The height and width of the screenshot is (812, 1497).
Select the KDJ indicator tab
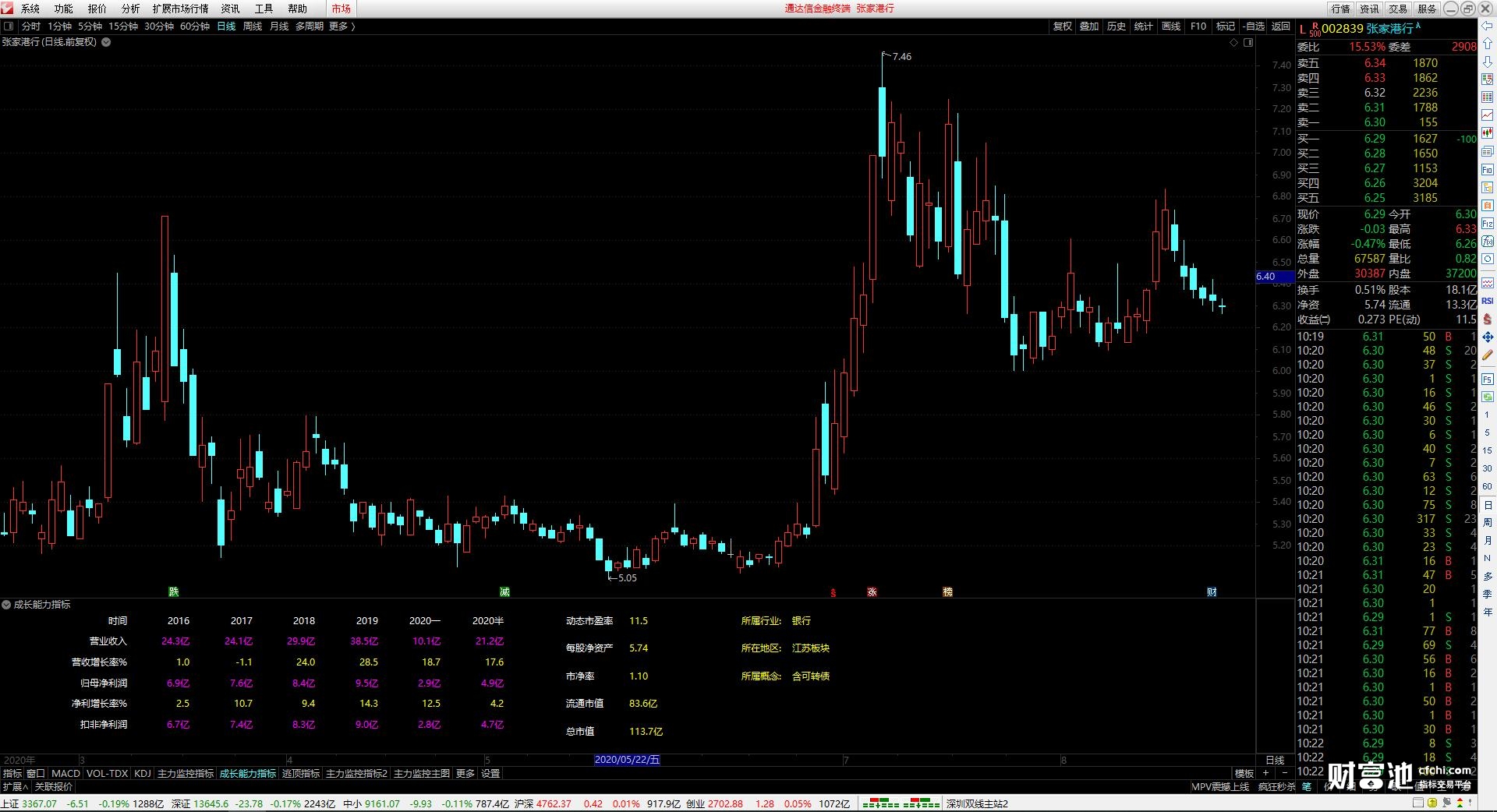pos(143,774)
